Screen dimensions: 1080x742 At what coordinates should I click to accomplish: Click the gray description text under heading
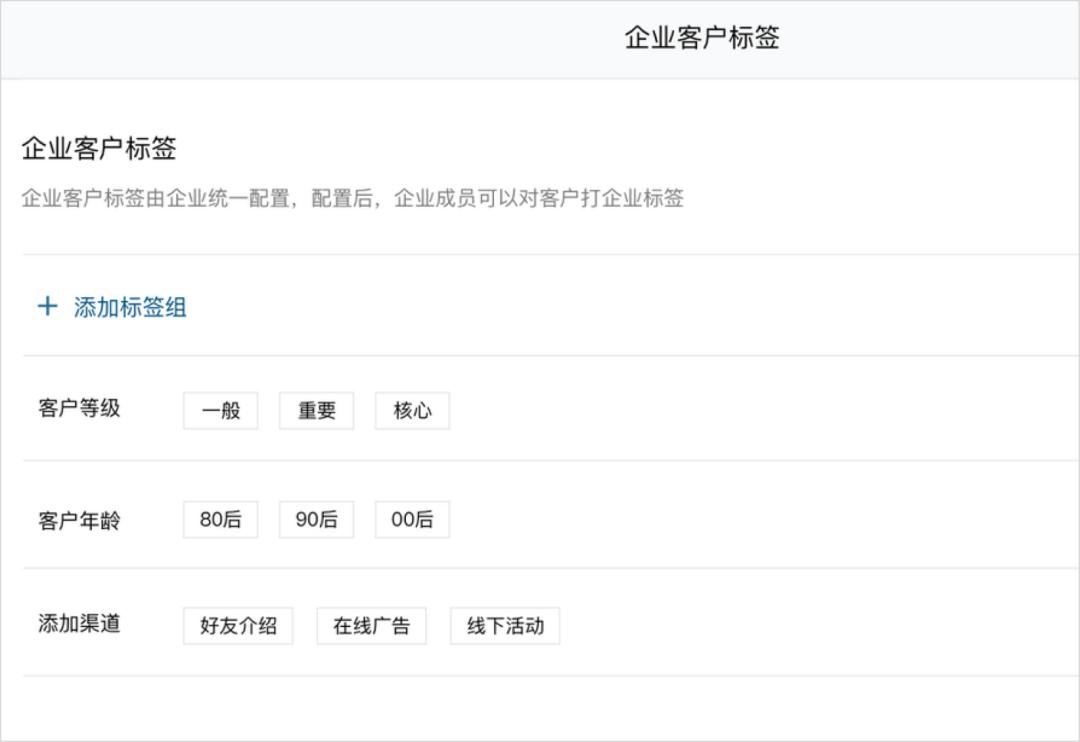pos(352,198)
